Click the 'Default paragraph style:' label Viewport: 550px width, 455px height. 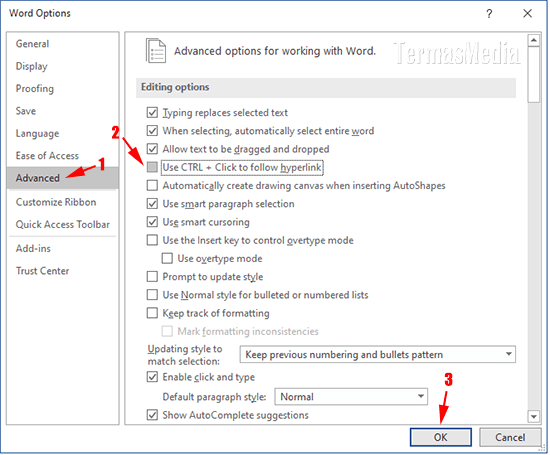(214, 397)
